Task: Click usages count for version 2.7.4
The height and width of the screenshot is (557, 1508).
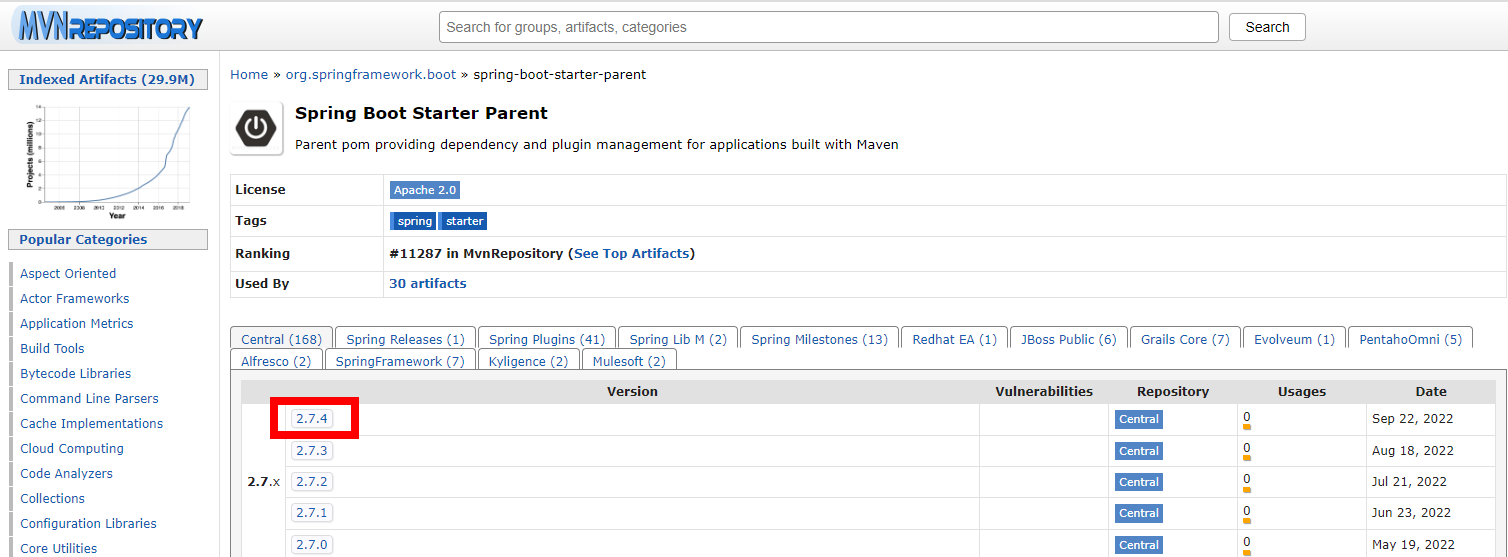Action: click(1247, 417)
